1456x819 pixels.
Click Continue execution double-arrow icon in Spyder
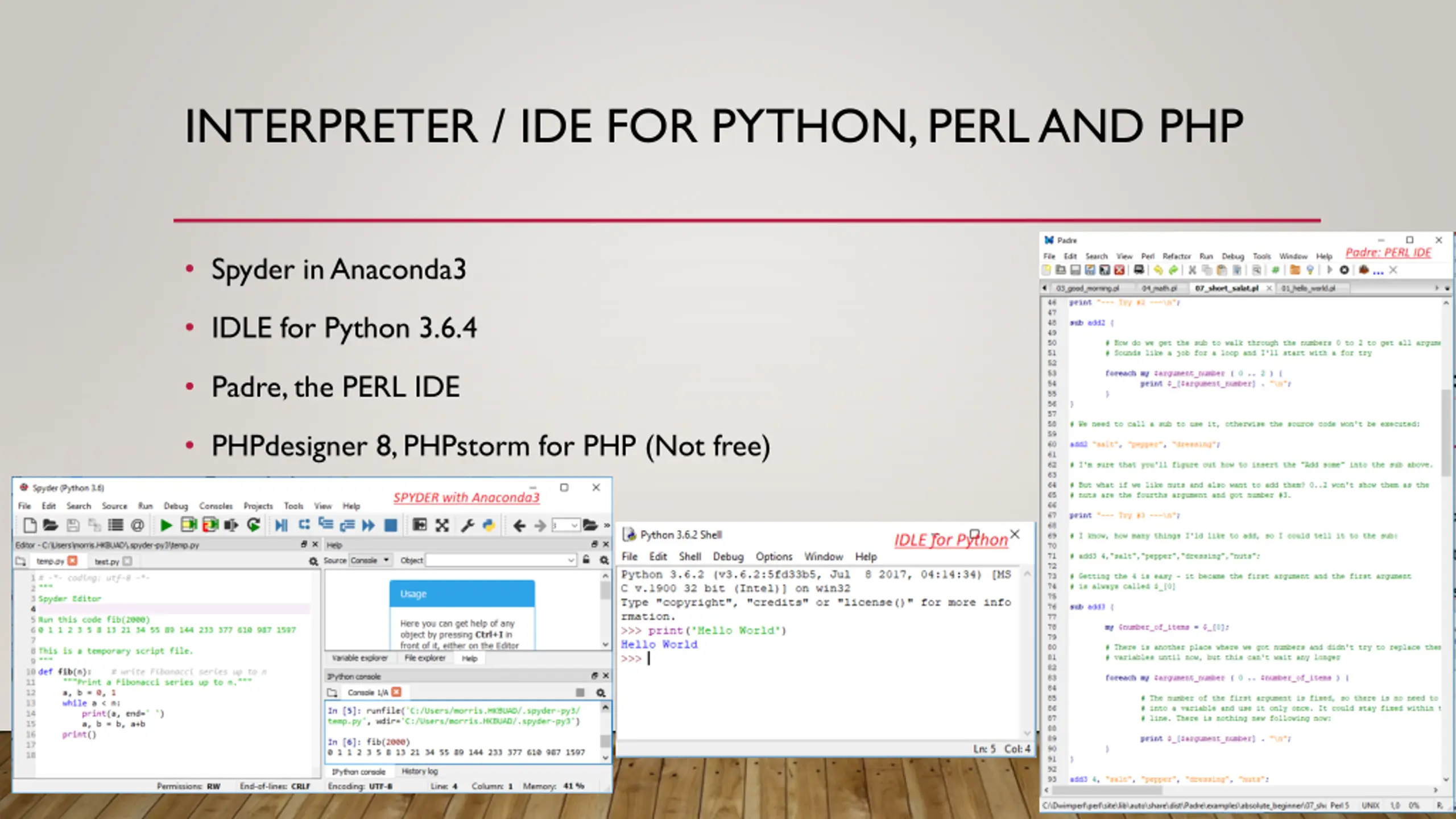[x=369, y=526]
